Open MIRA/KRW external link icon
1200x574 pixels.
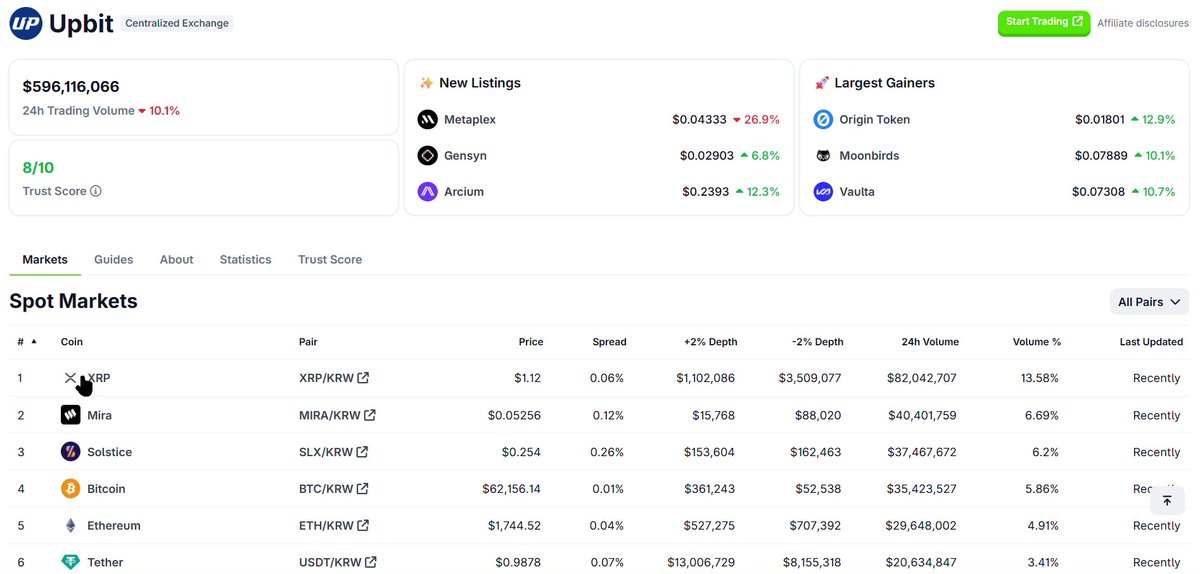pos(370,415)
